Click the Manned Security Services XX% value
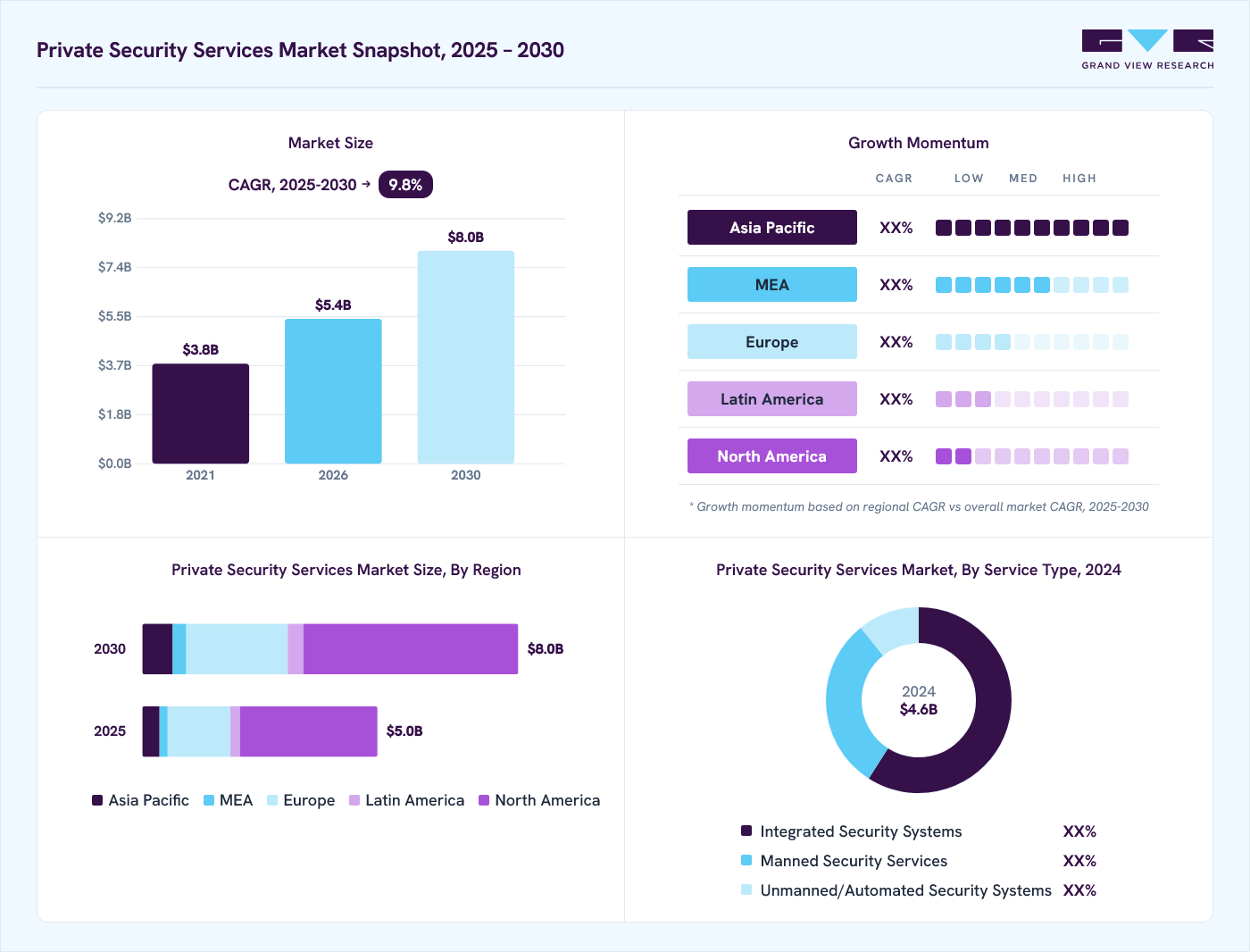Image resolution: width=1250 pixels, height=952 pixels. point(1079,861)
